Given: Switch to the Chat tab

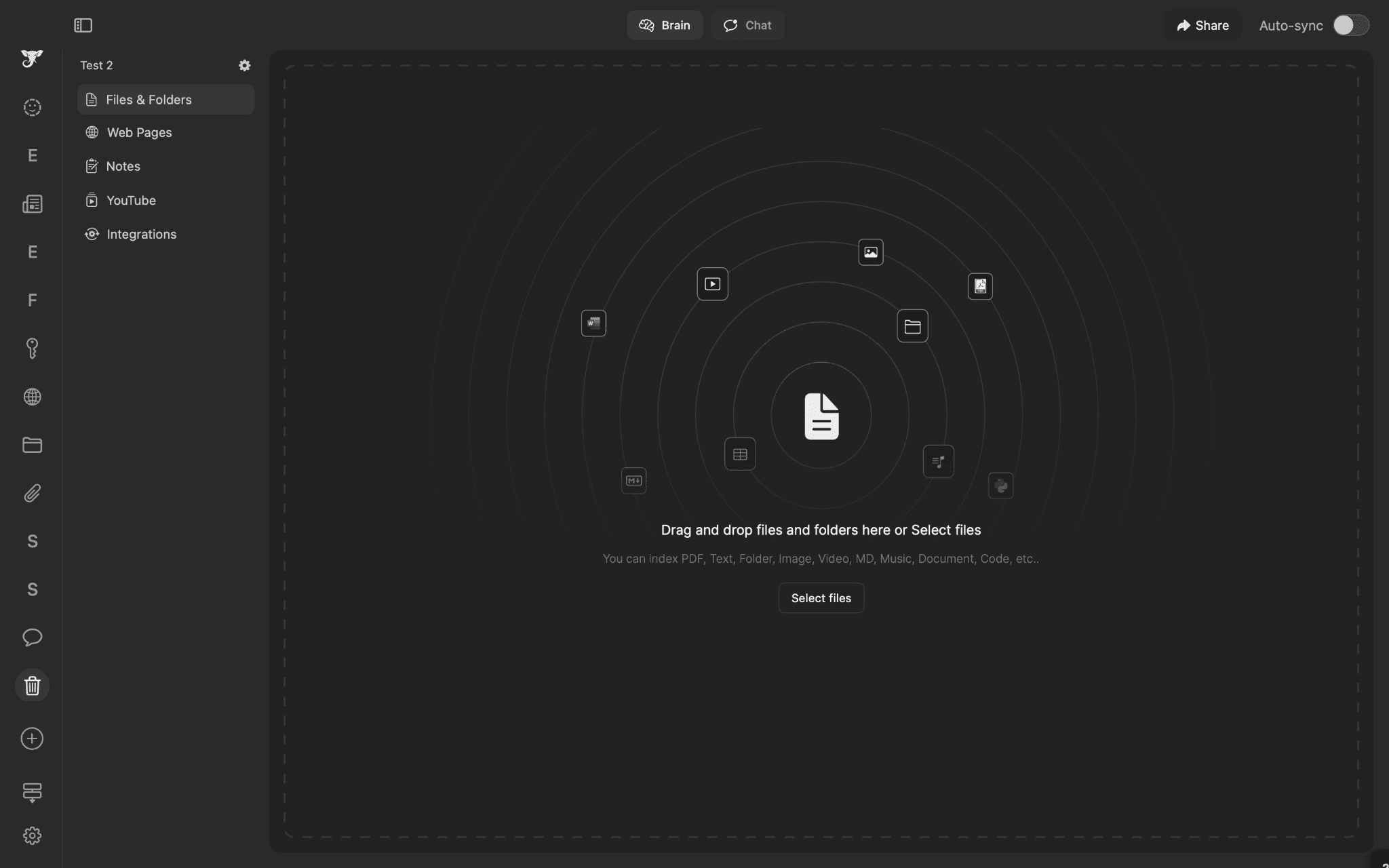Looking at the screenshot, I should click(747, 25).
